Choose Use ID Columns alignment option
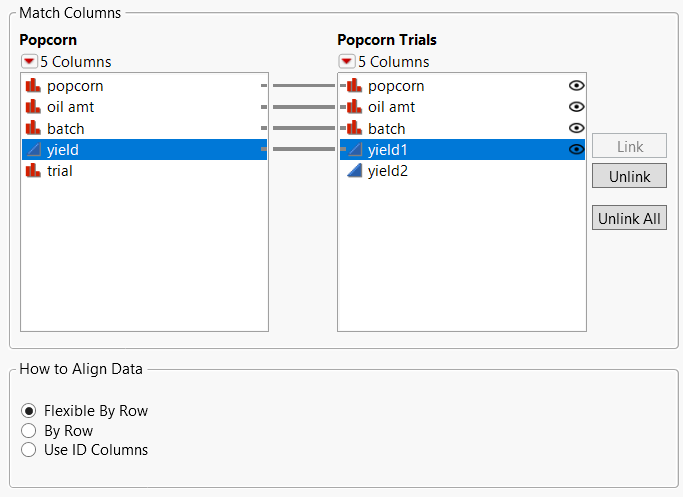 tap(29, 450)
